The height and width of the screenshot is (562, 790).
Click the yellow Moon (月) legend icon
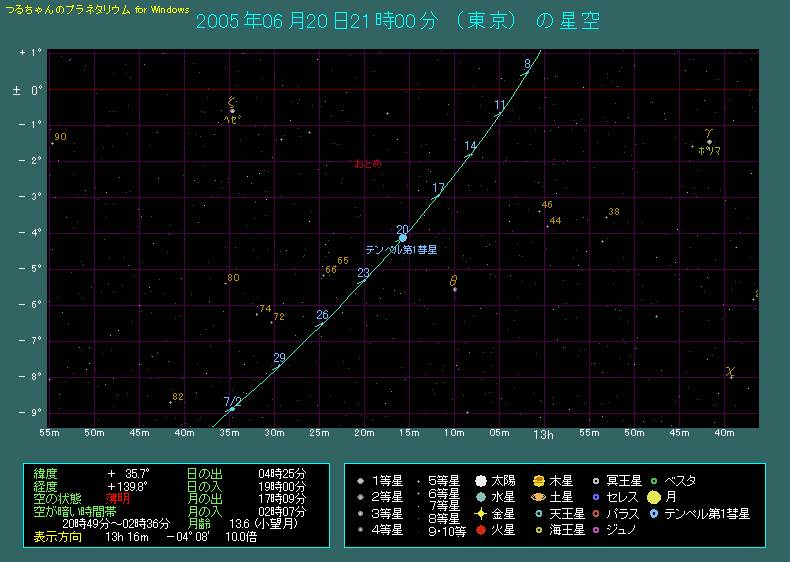click(x=654, y=496)
